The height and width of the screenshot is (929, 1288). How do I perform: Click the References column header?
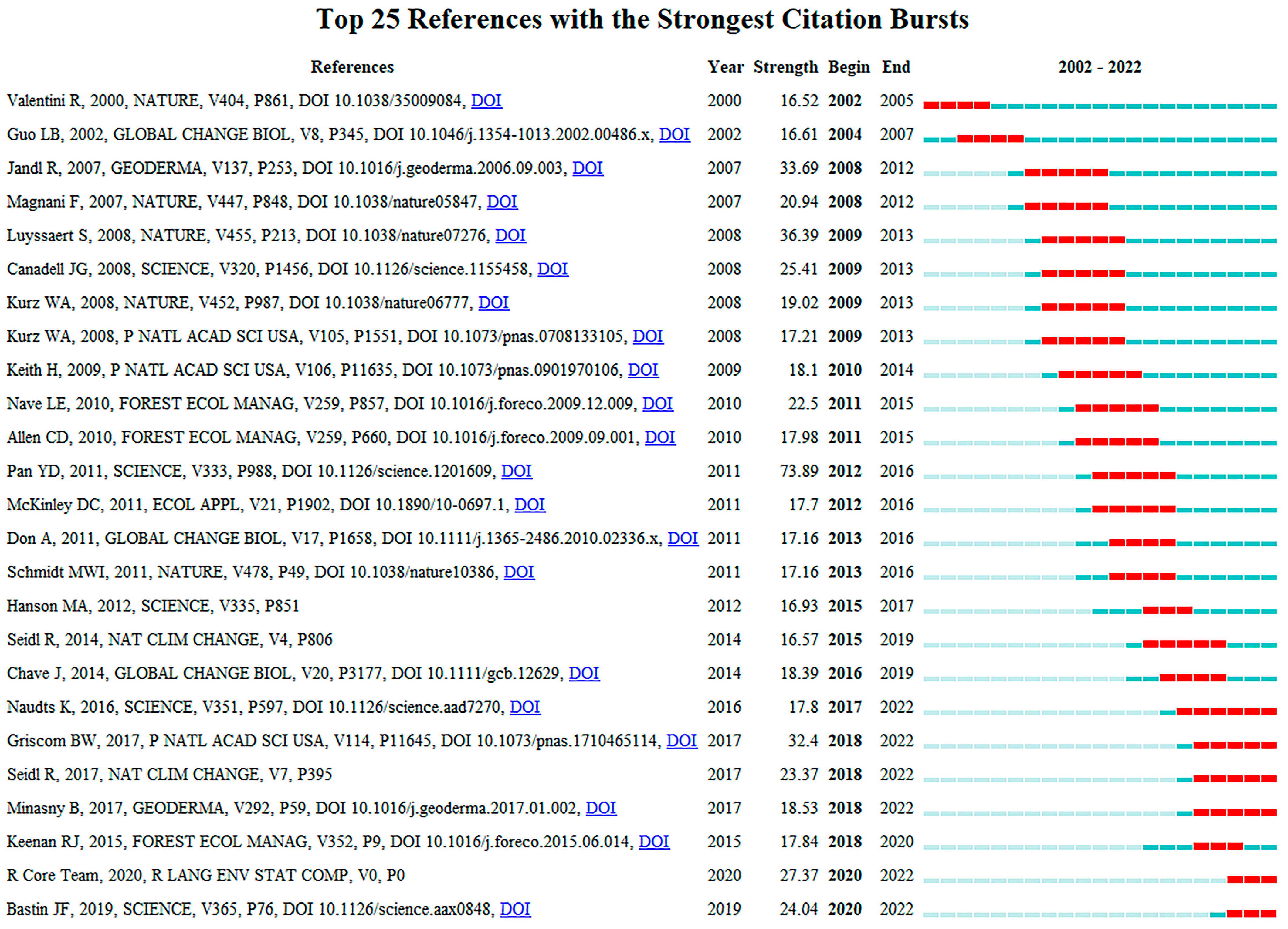pos(352,67)
